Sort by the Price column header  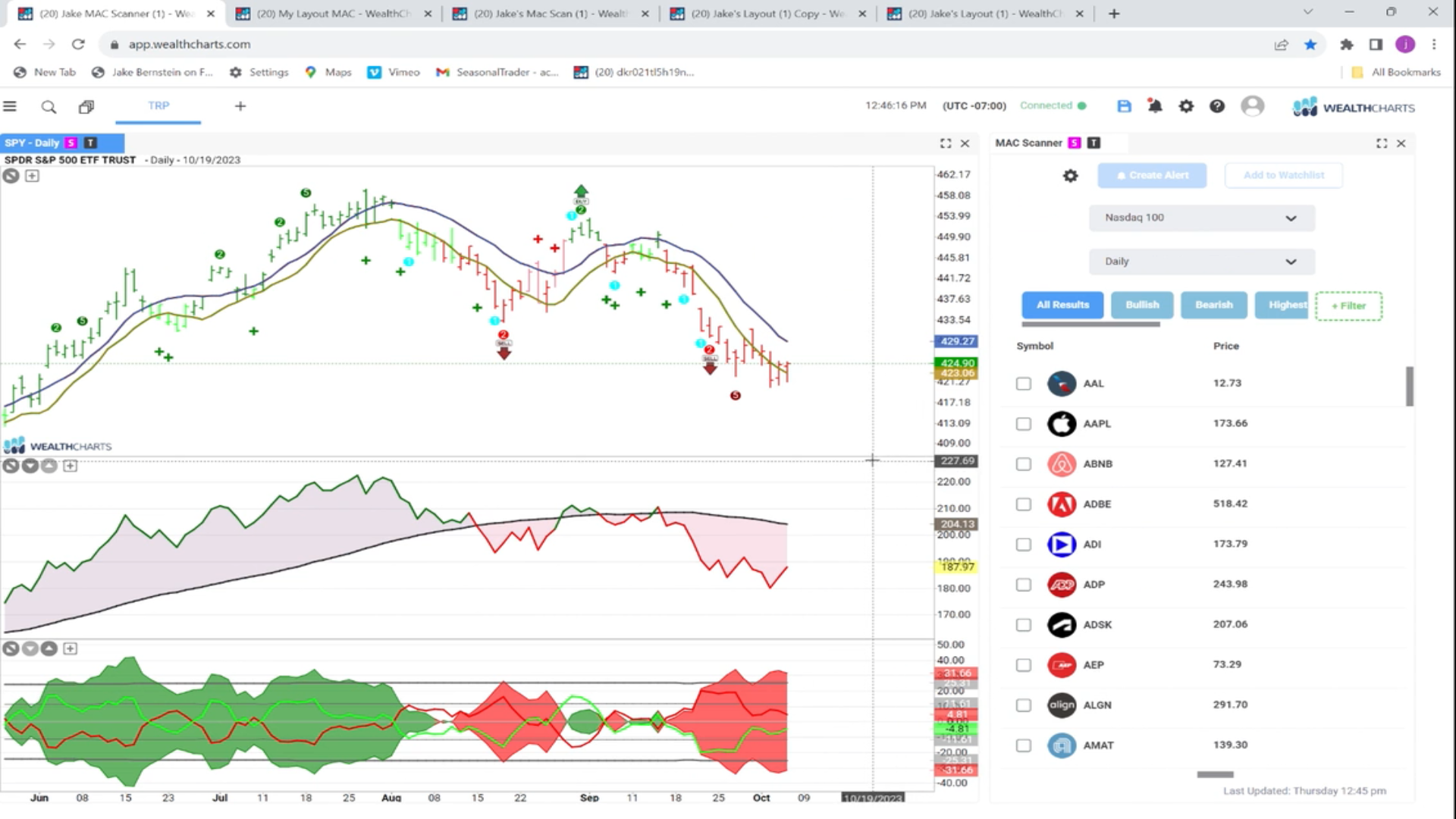pyautogui.click(x=1225, y=346)
